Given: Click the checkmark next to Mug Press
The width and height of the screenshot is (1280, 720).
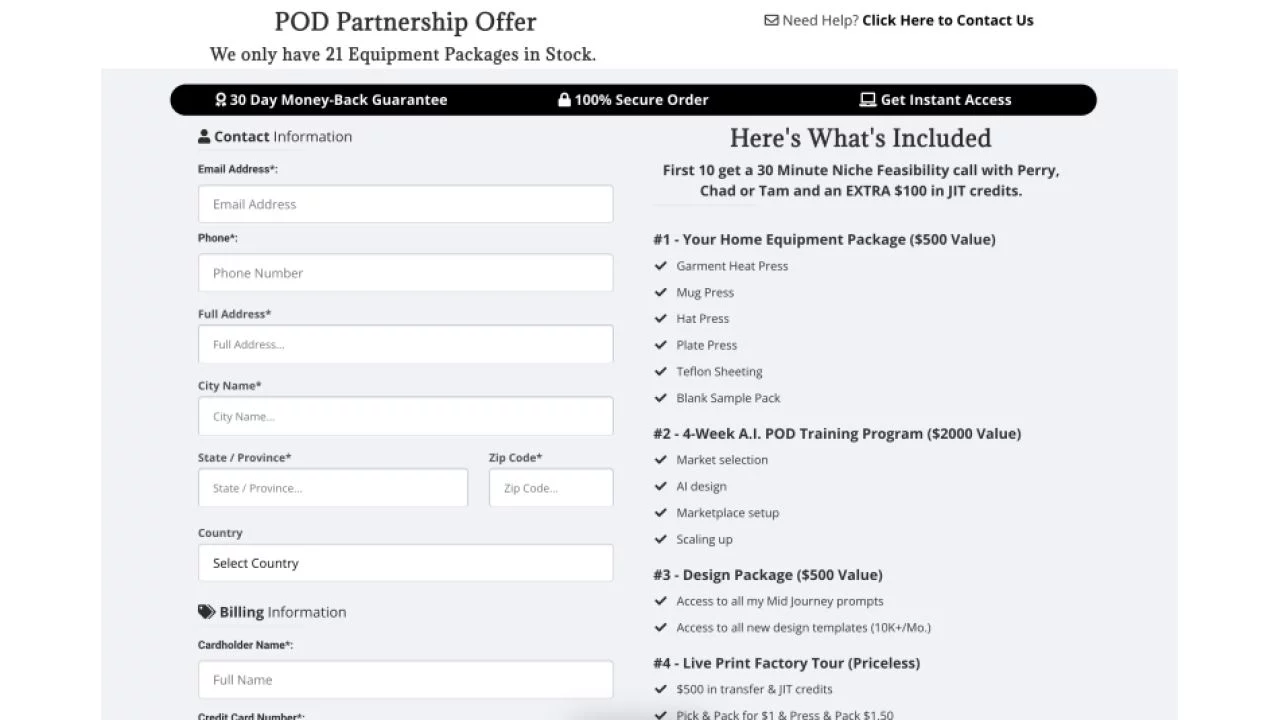Looking at the screenshot, I should pyautogui.click(x=661, y=292).
